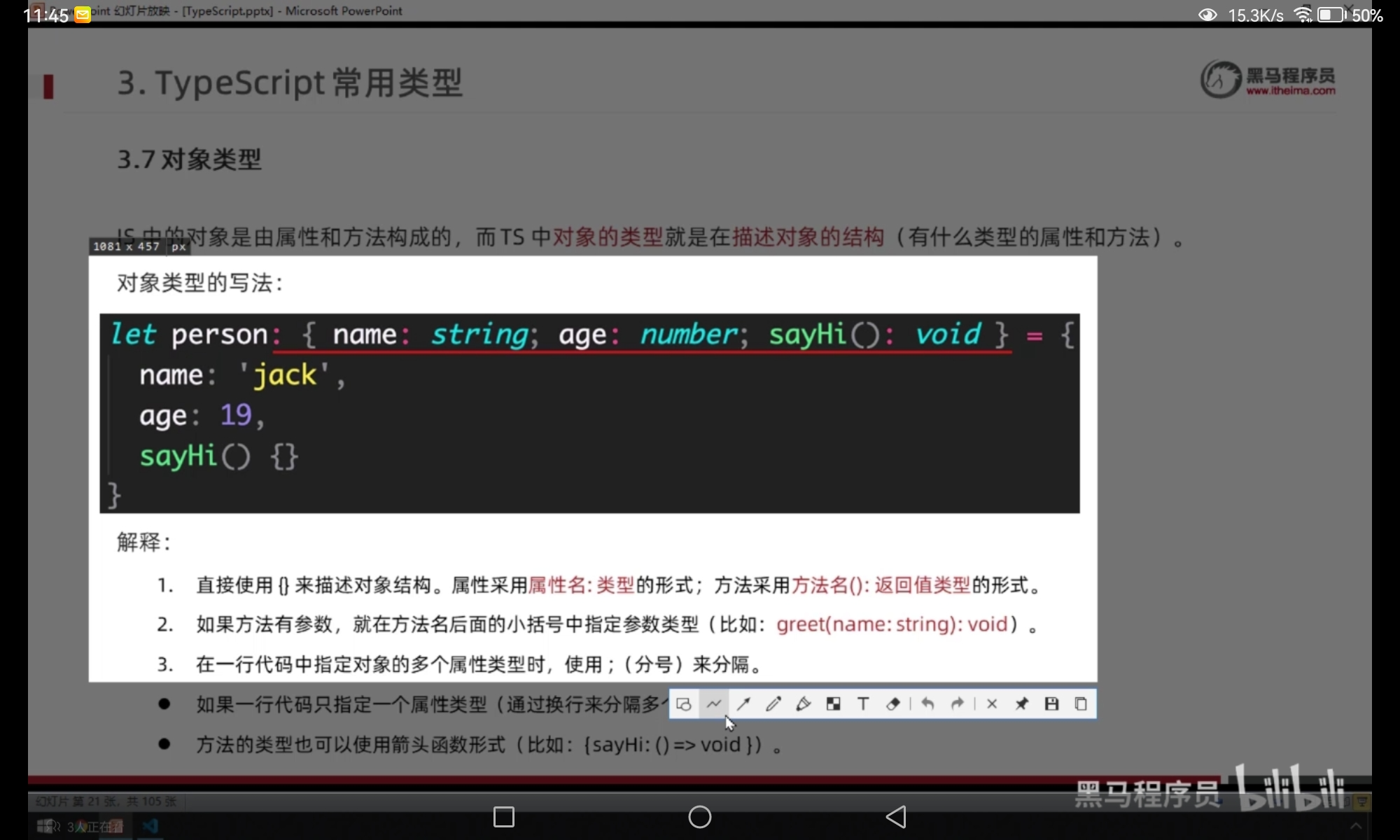Pick the pencil drawing tool
The height and width of the screenshot is (840, 1400).
tap(773, 704)
